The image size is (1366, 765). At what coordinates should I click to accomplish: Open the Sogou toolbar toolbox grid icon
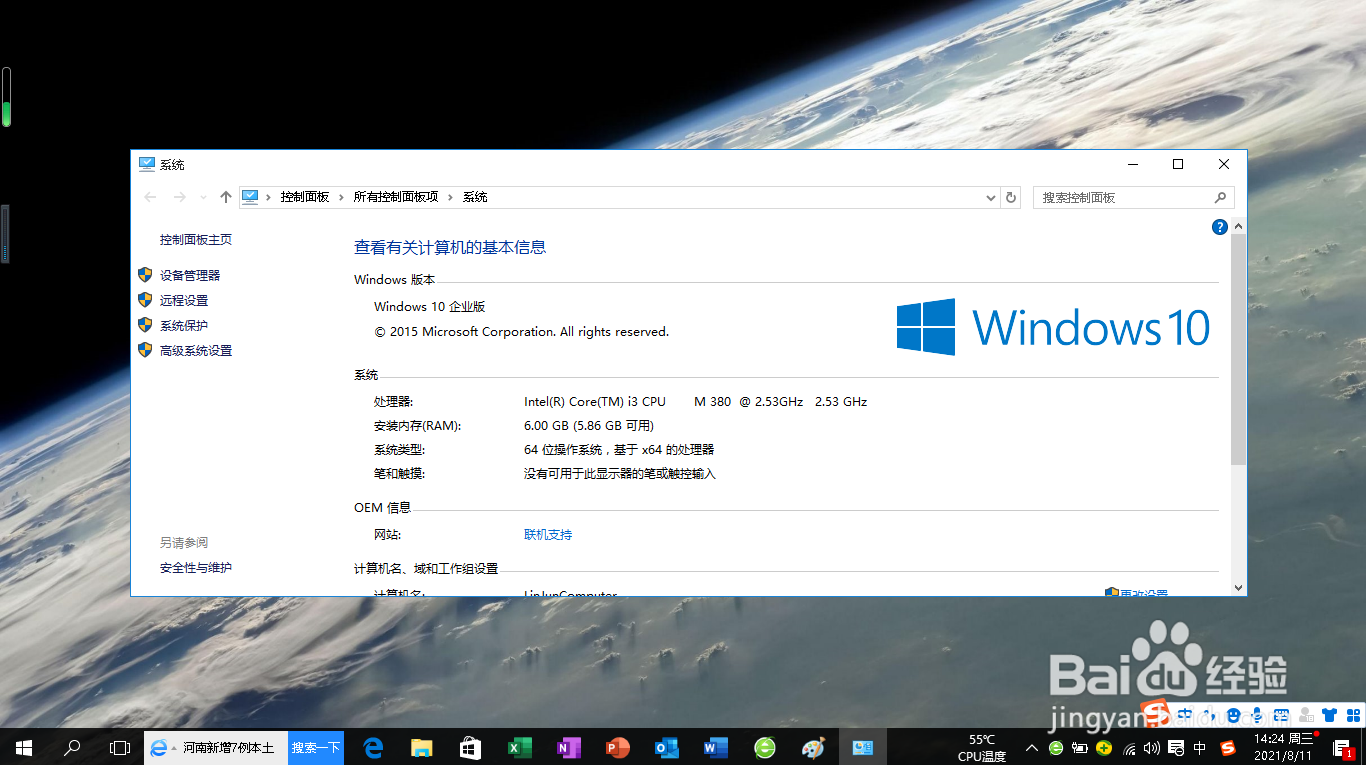(x=1353, y=715)
